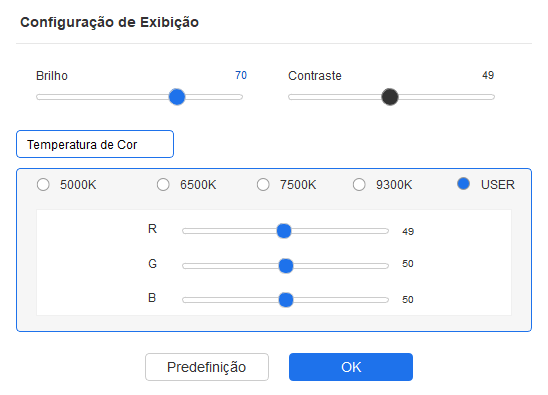Viewport: 548px width, 395px height.
Task: Click the G channel value 50
Action: point(408,264)
